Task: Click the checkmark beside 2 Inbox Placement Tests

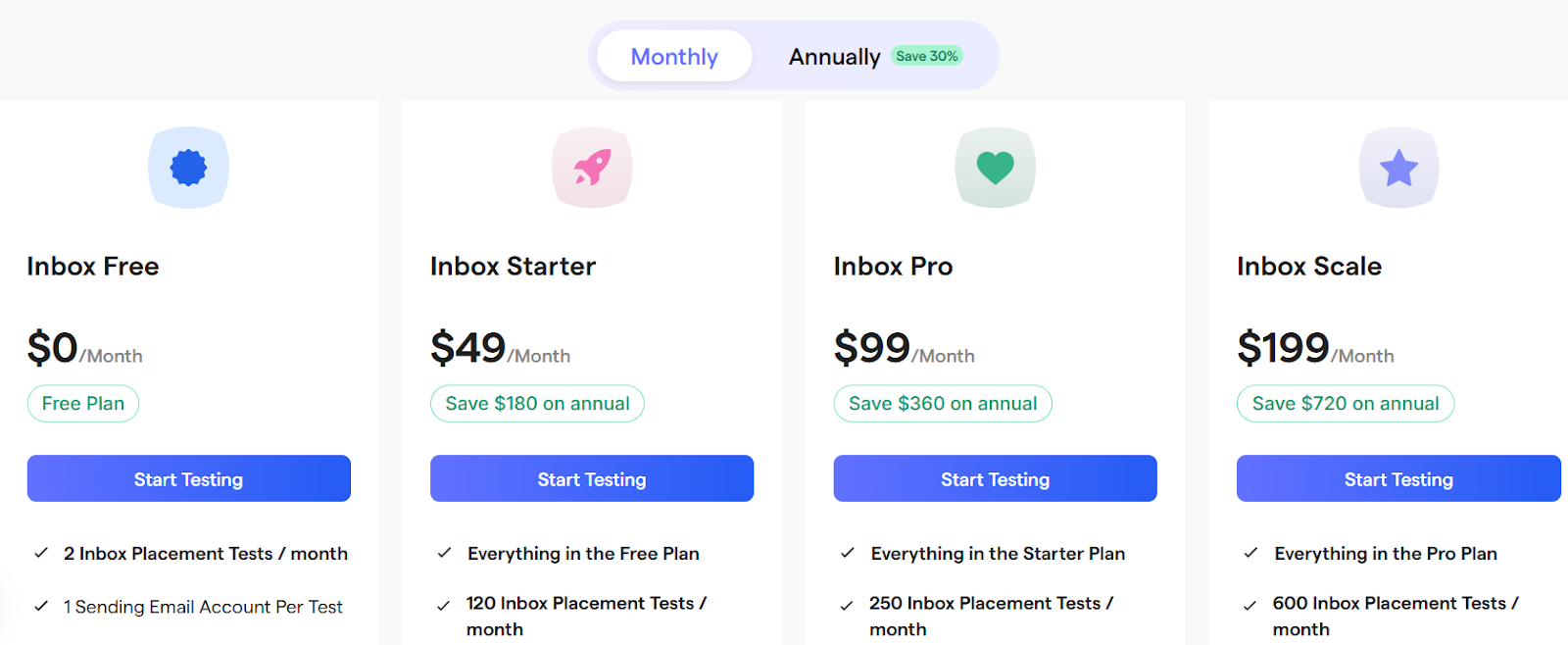Action: (x=41, y=553)
